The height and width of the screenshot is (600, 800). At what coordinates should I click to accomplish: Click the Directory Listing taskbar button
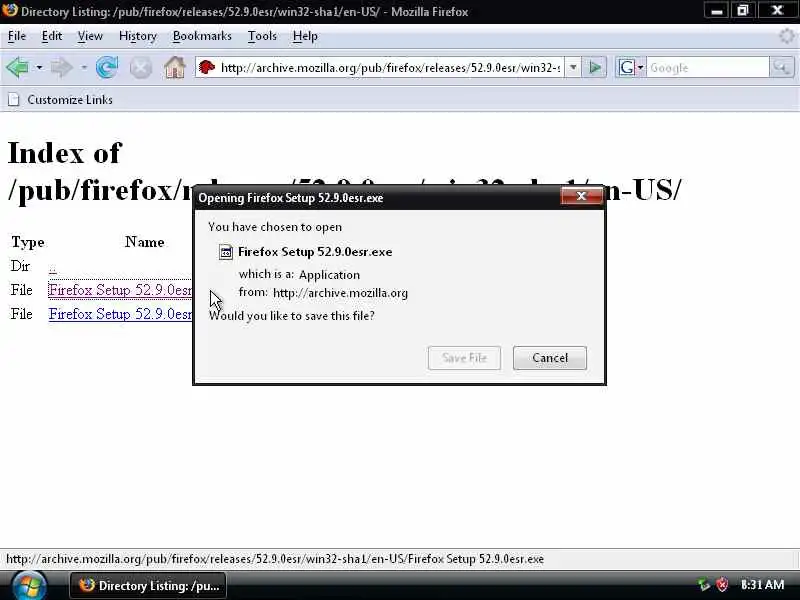pyautogui.click(x=148, y=586)
